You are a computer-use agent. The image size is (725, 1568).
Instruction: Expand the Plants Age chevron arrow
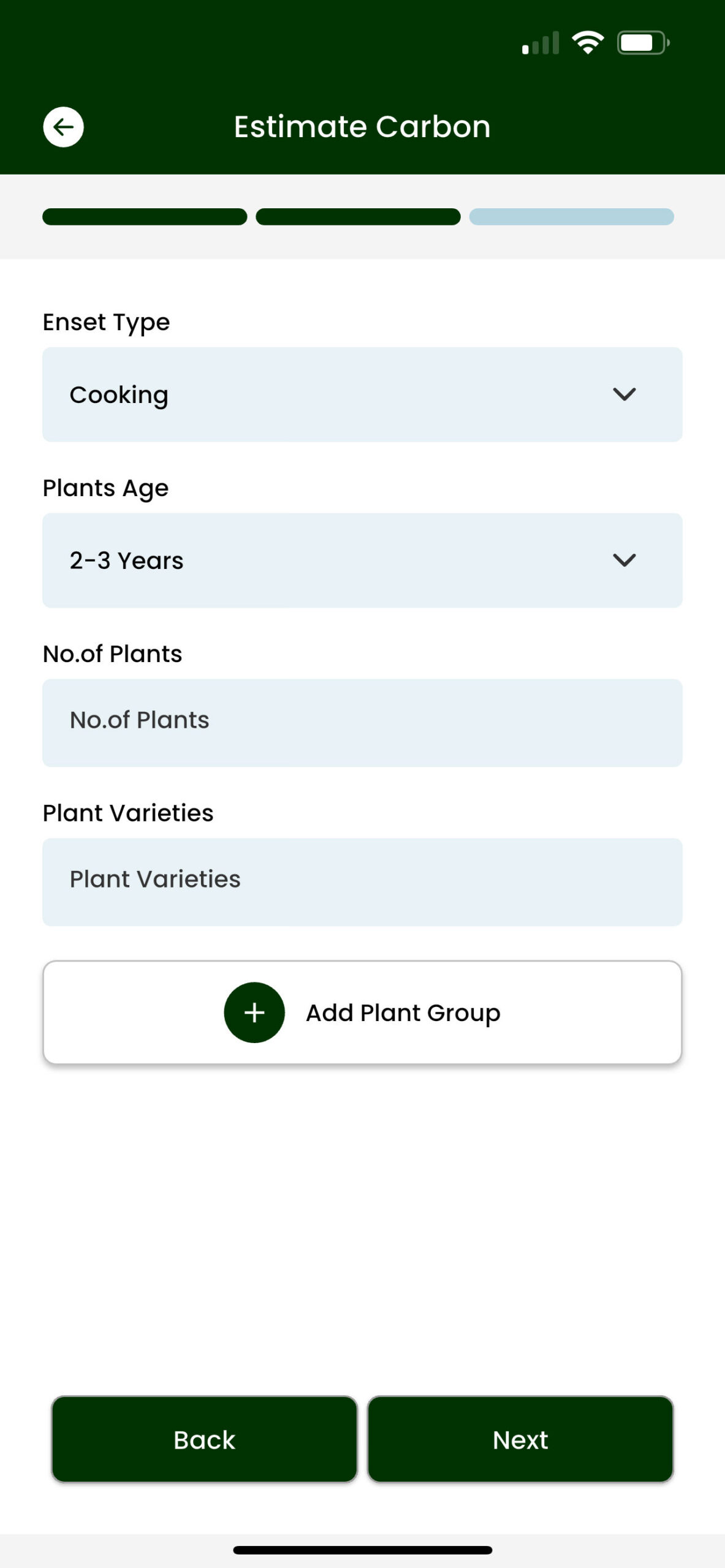624,560
